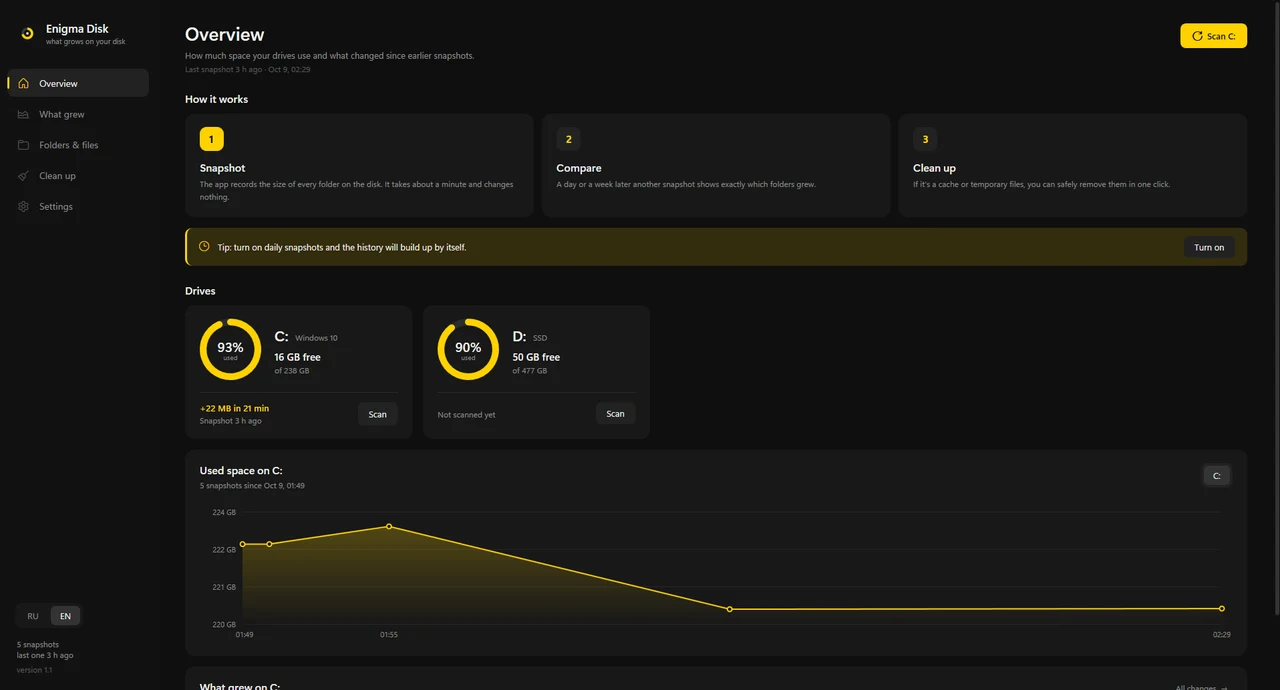The image size is (1280, 690).
Task: Click Scan on the D: drive card
Action: click(x=615, y=414)
